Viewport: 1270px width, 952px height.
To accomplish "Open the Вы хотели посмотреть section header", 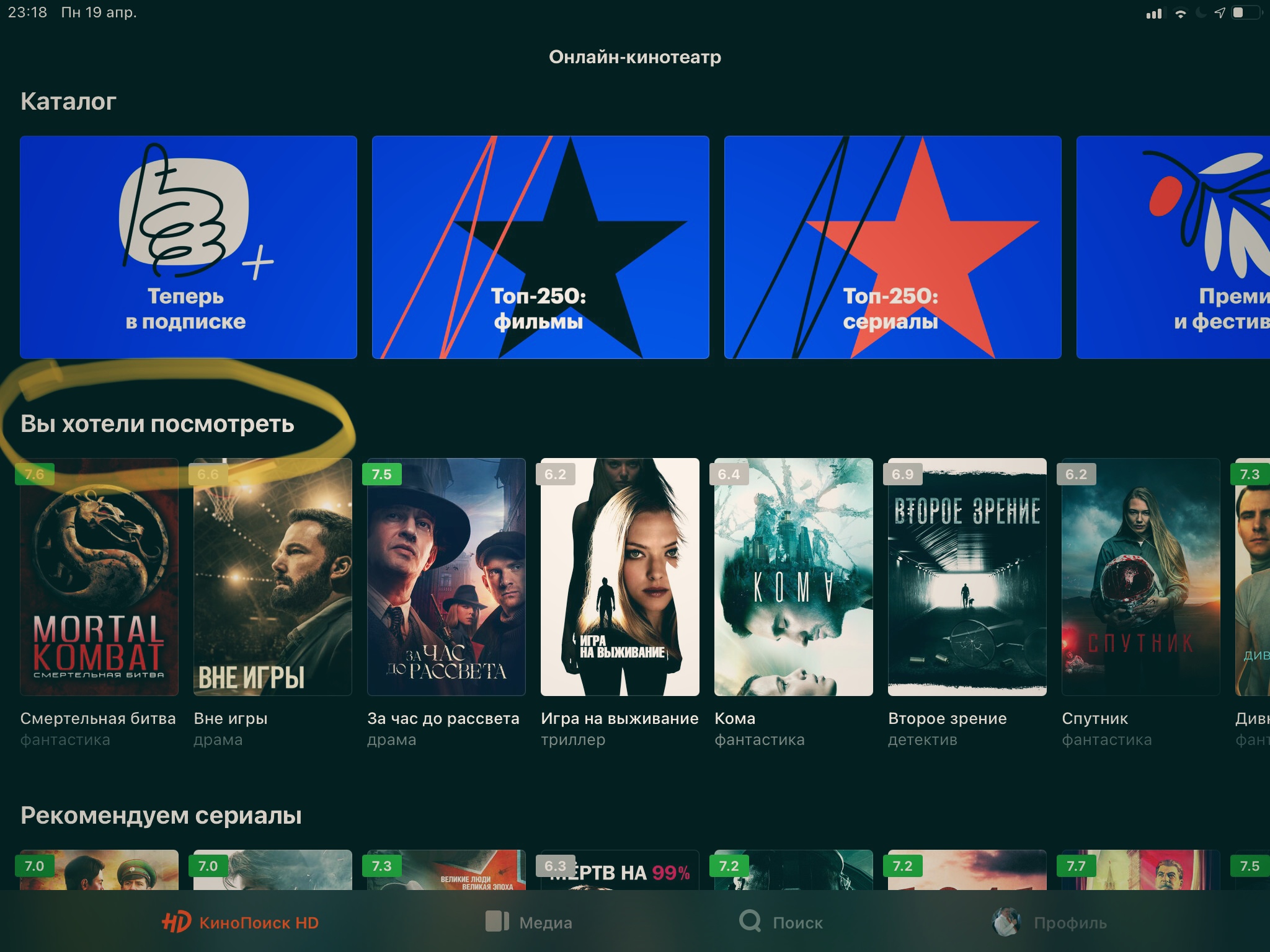I will click(x=158, y=424).
